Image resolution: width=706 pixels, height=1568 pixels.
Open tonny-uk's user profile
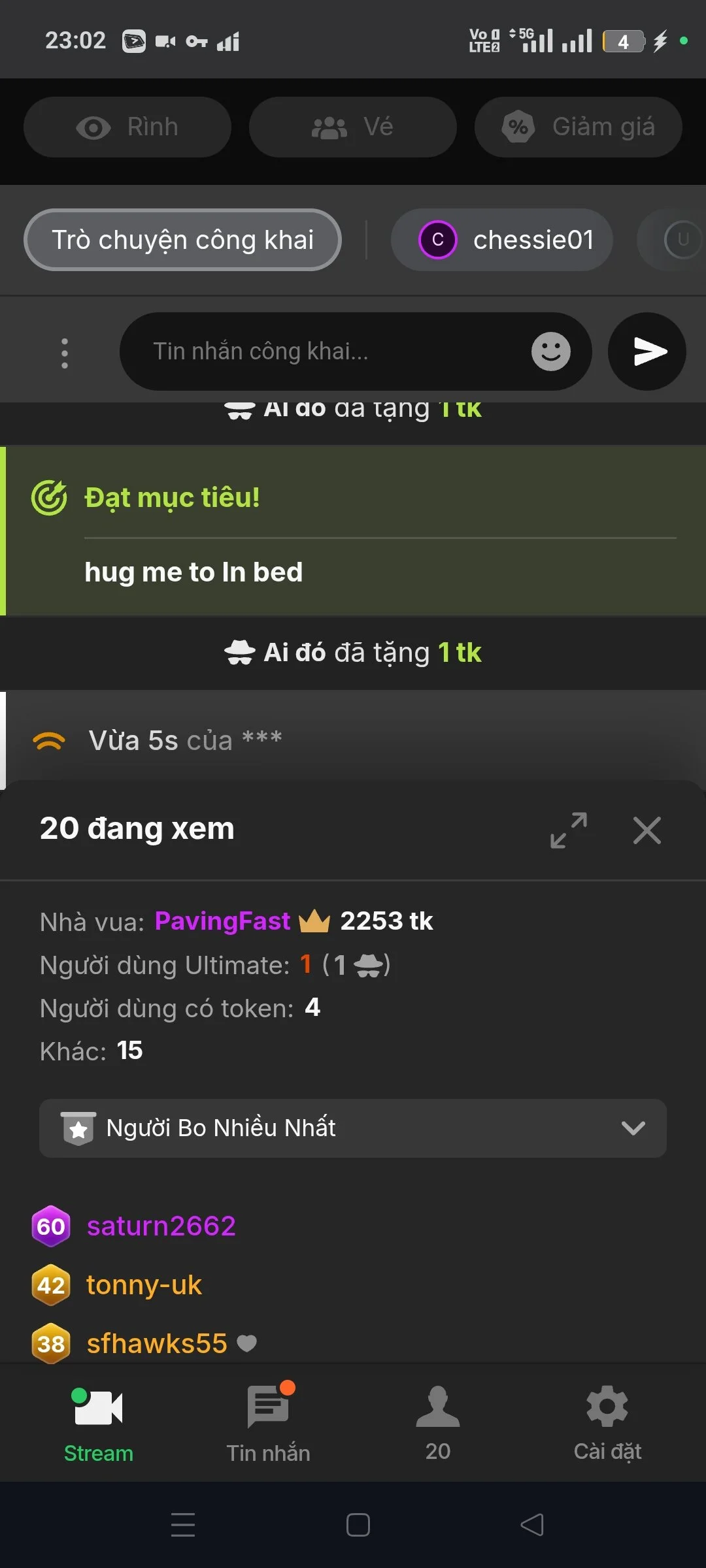tap(144, 1285)
